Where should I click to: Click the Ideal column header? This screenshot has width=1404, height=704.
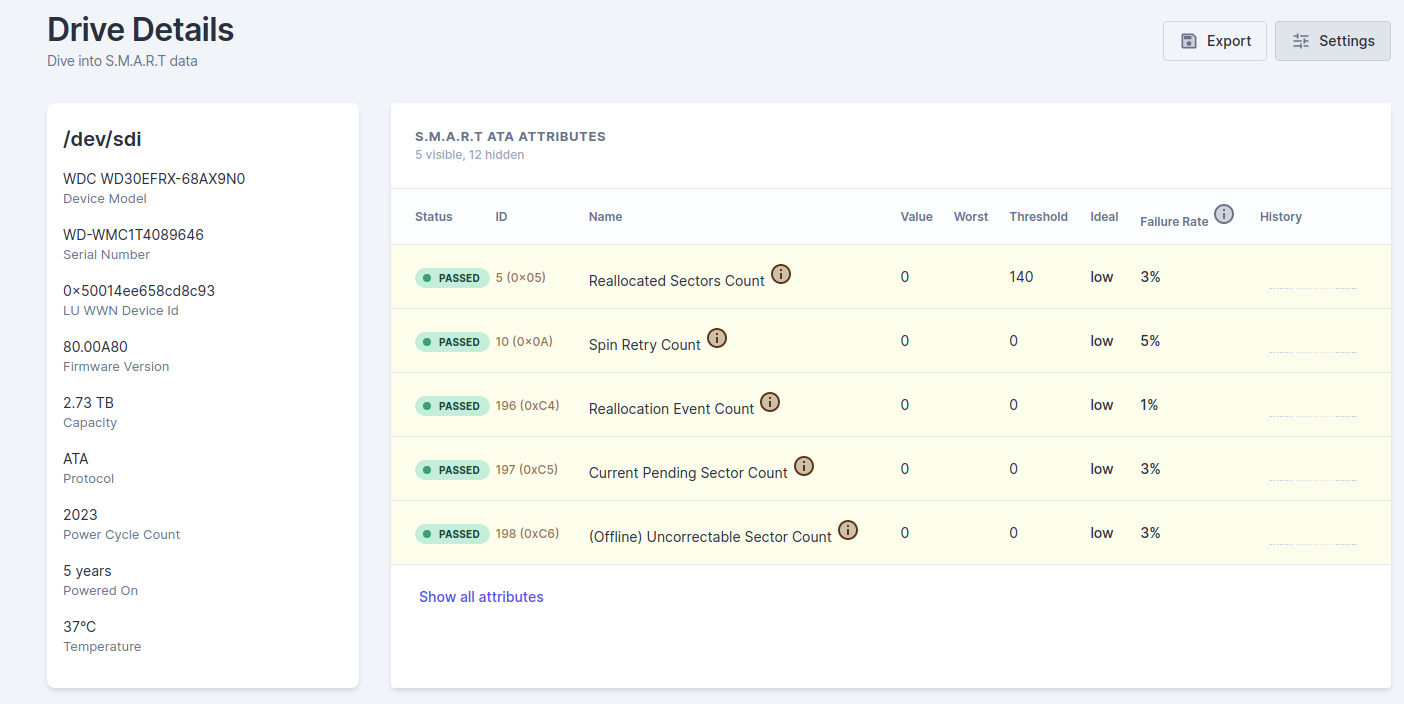(1104, 217)
